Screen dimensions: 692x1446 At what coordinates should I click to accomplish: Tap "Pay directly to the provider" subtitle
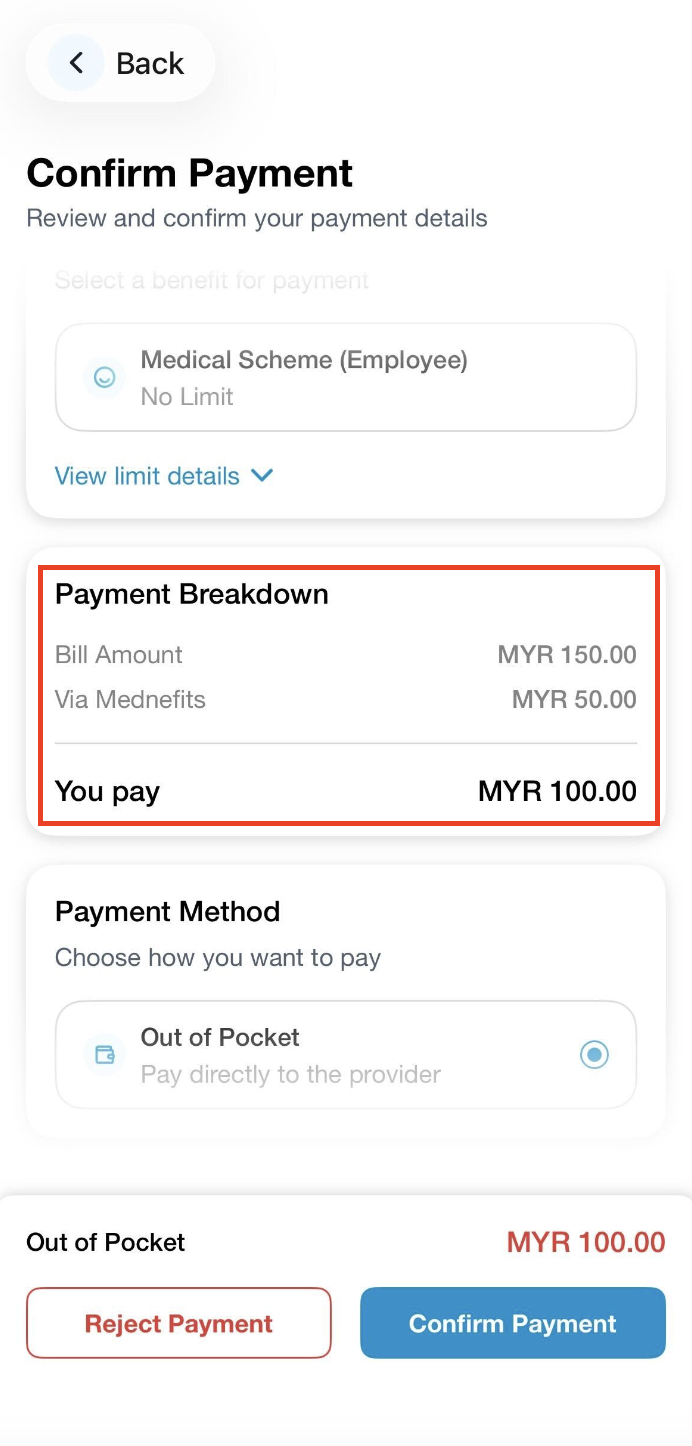[290, 1075]
